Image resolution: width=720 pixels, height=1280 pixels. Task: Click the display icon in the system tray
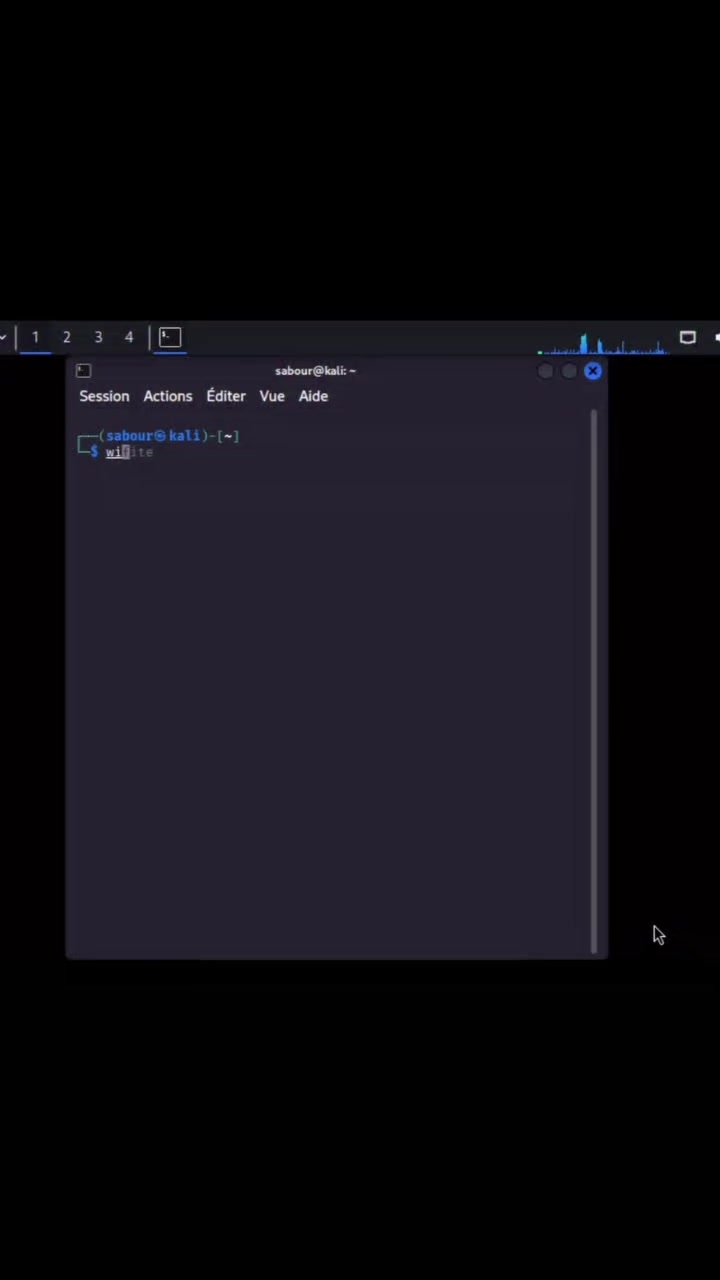687,337
